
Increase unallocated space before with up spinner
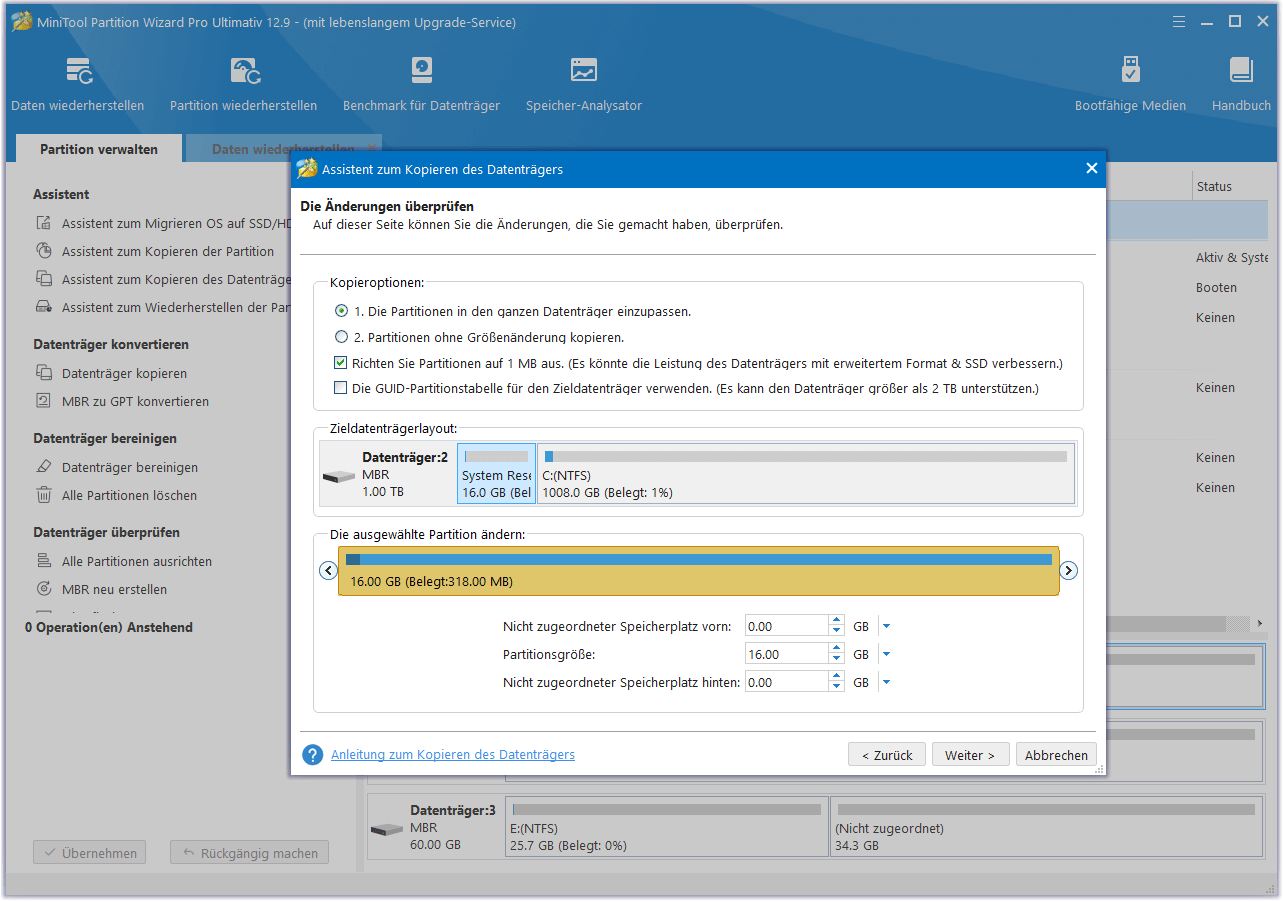pyautogui.click(x=836, y=621)
